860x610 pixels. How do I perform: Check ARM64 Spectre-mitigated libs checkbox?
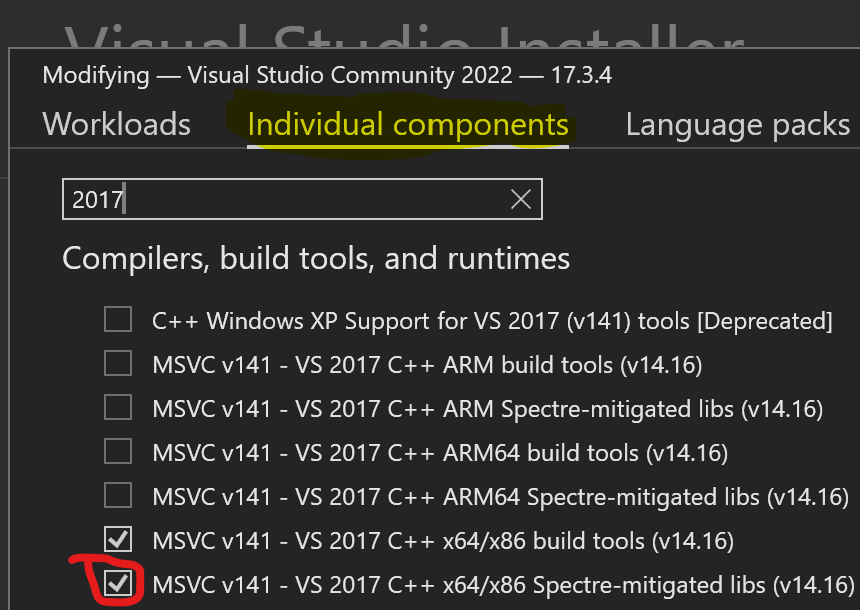pyautogui.click(x=117, y=495)
